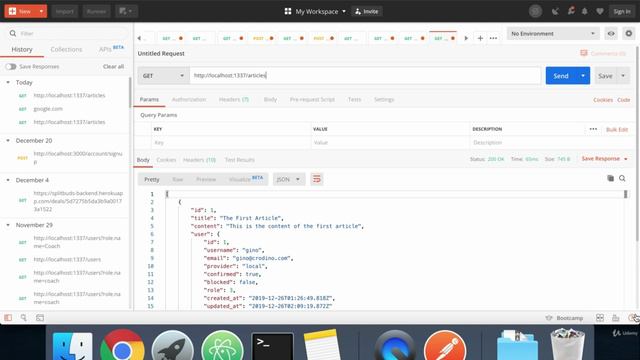Screen dimensions: 640x360
Task: Search the response with magnifier icon
Action: click(x=622, y=178)
